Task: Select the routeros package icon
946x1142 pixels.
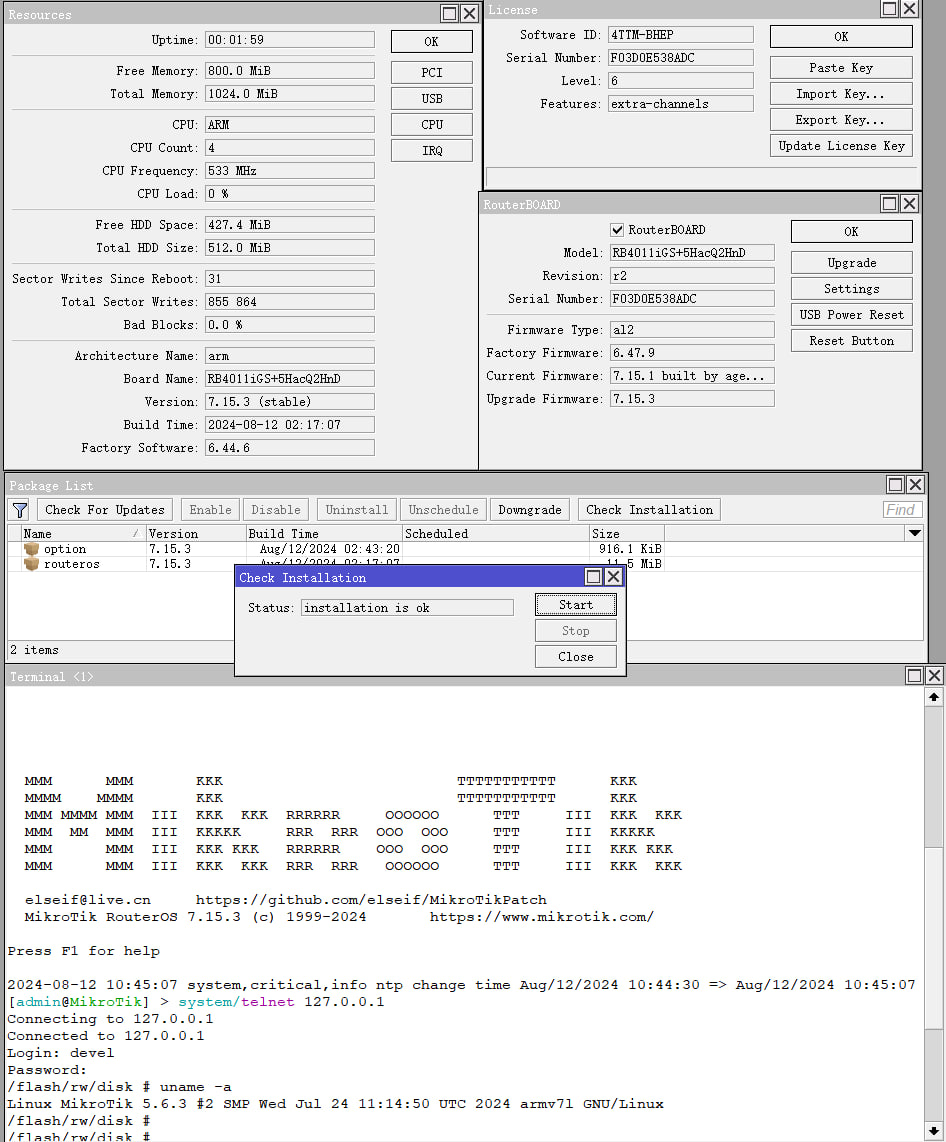Action: click(32, 564)
